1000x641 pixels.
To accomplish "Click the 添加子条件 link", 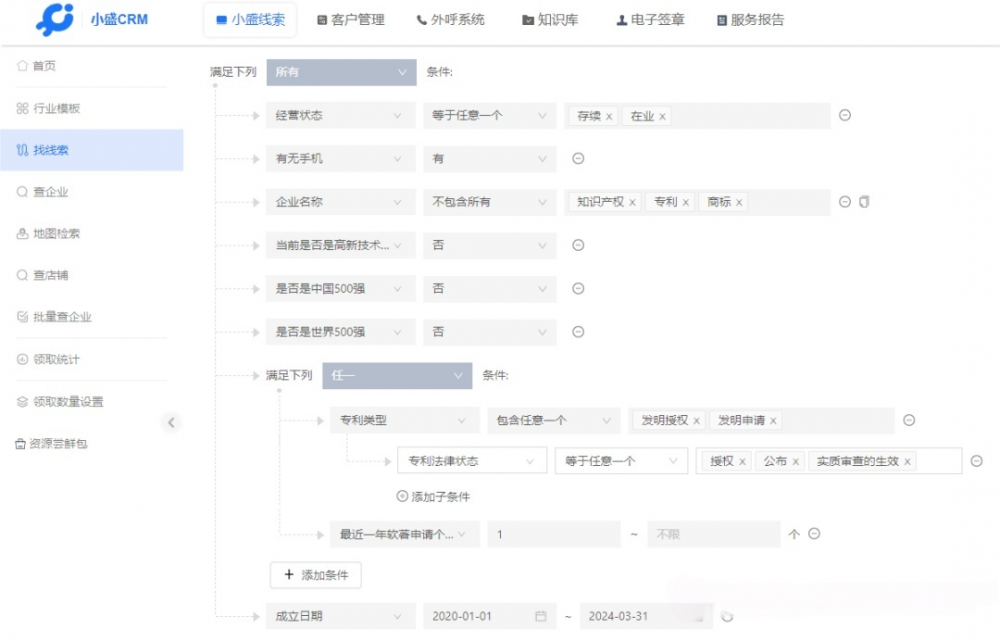I will coord(435,496).
